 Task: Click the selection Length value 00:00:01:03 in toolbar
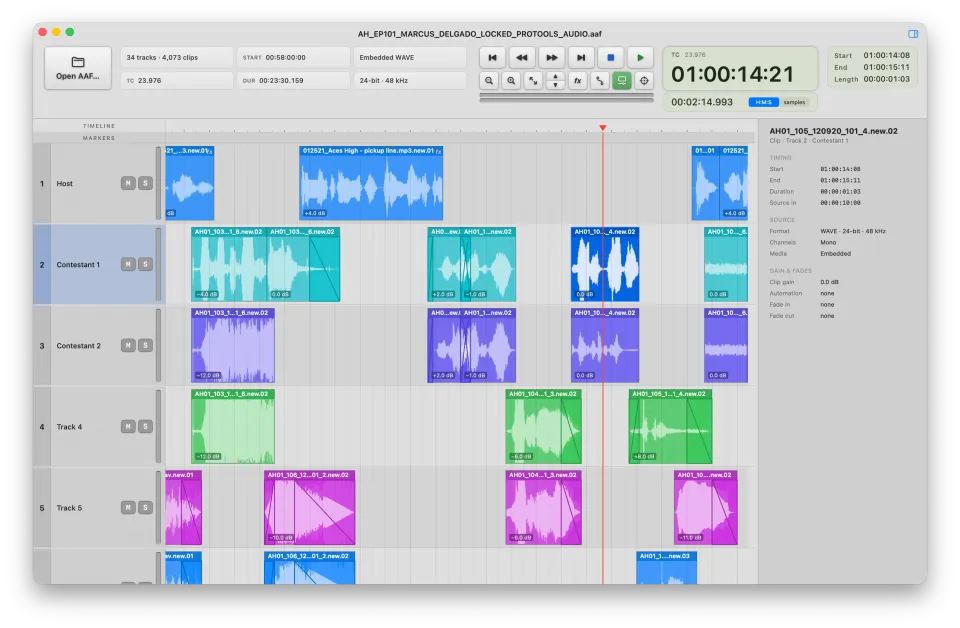click(887, 79)
